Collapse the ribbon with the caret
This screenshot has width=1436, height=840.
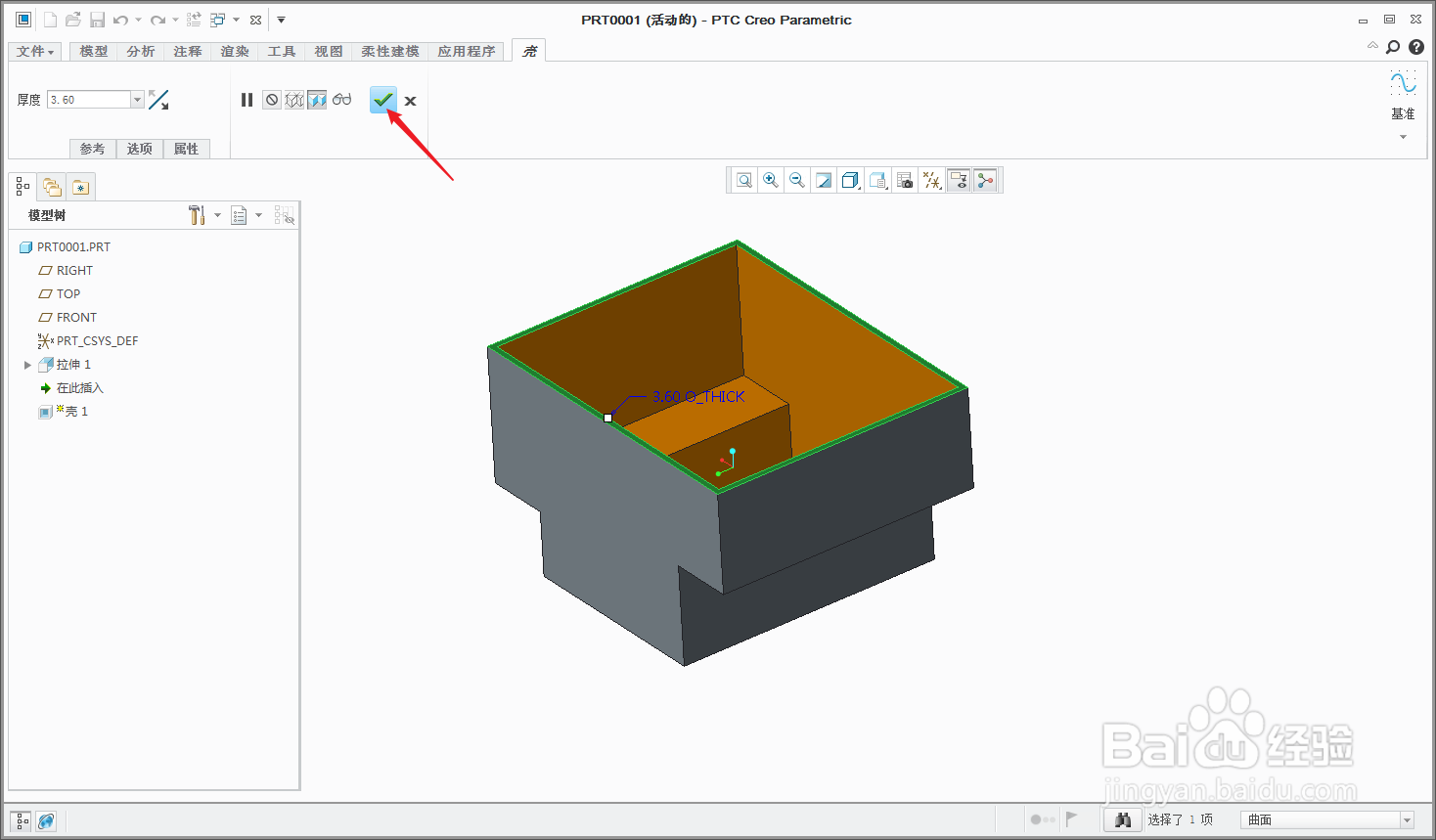pyautogui.click(x=1372, y=46)
